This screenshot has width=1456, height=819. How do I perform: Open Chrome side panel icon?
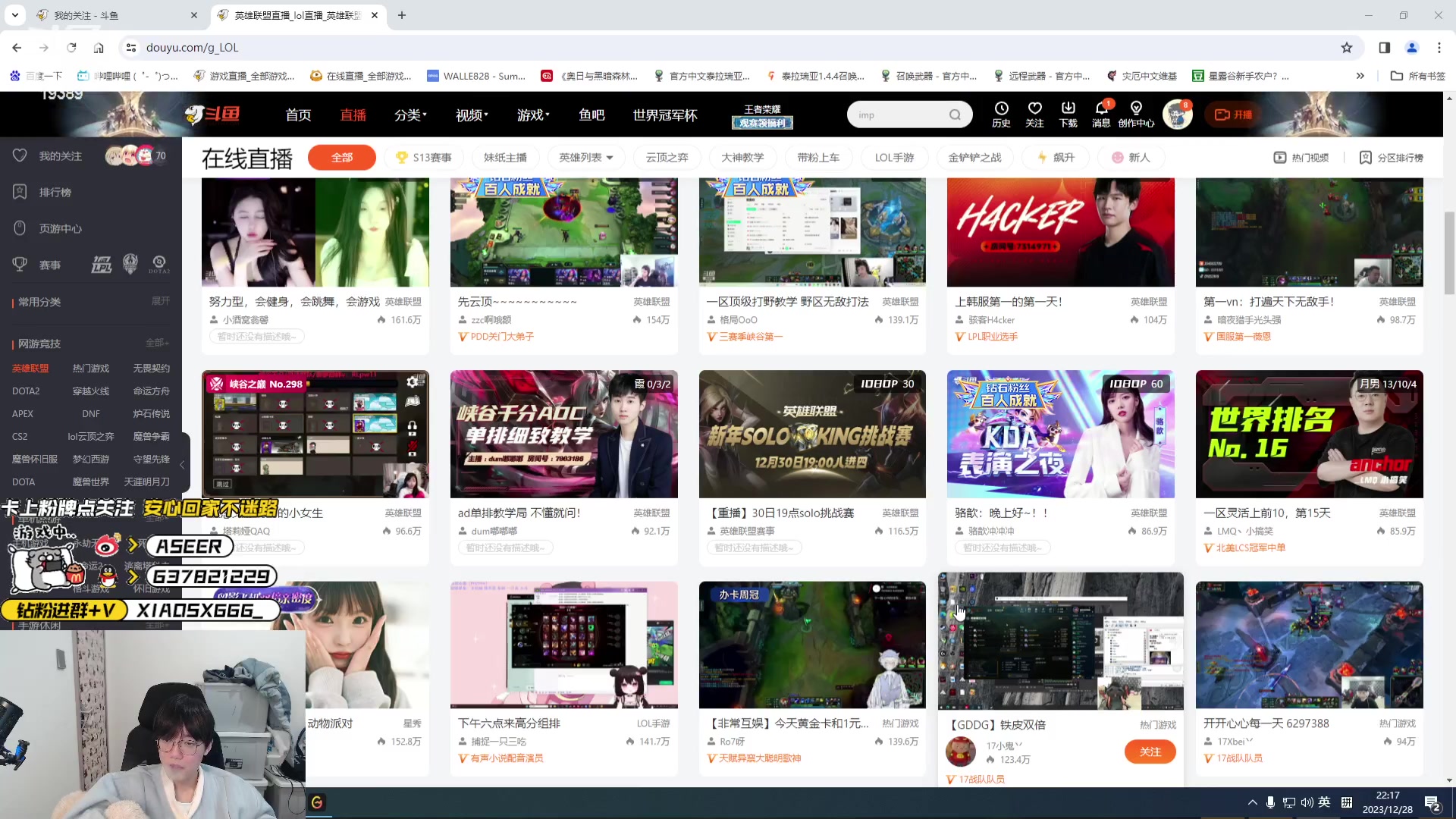1385,48
